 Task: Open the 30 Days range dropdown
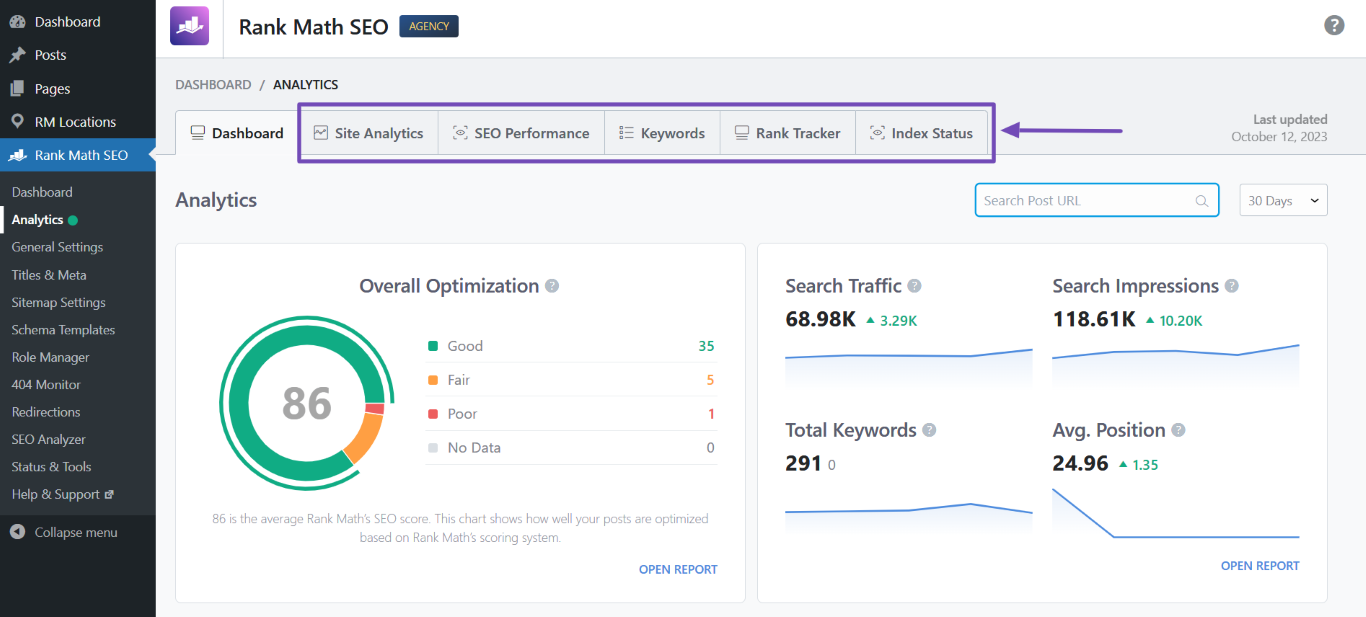click(1284, 200)
